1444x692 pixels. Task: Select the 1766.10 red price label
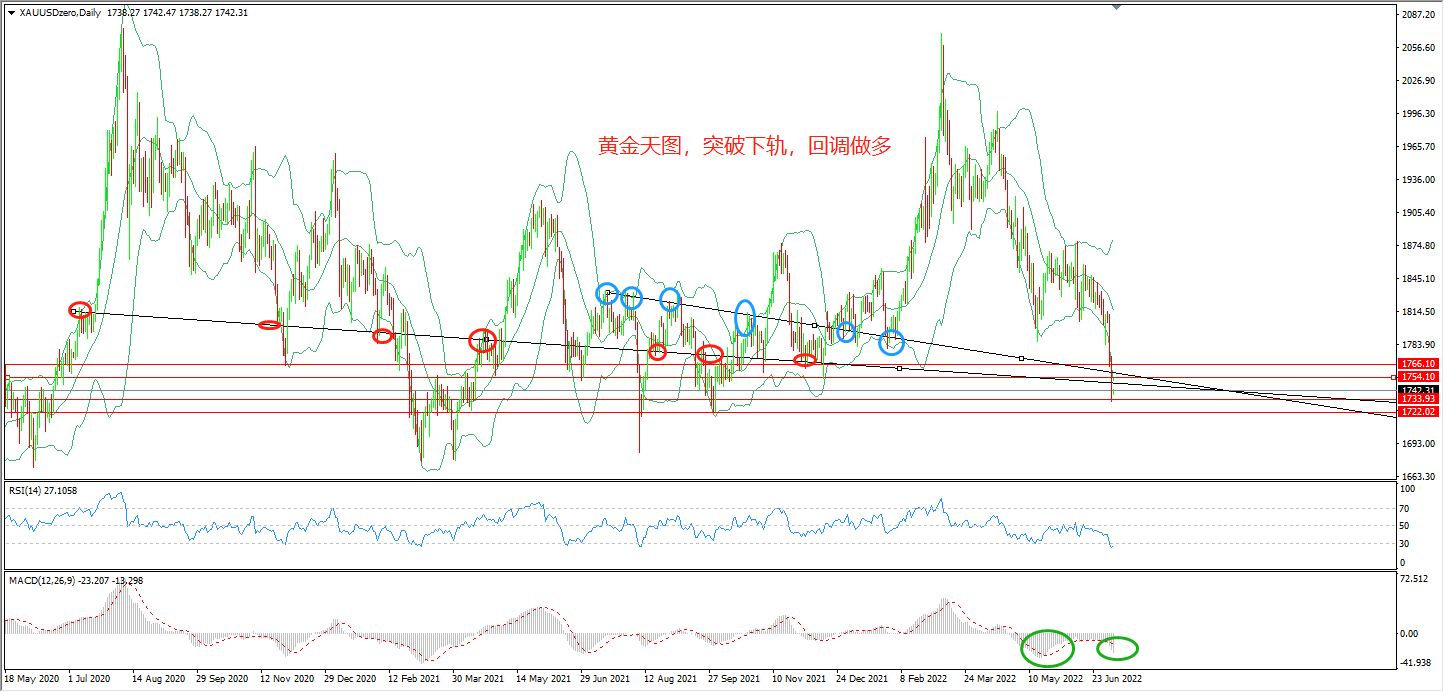1419,364
